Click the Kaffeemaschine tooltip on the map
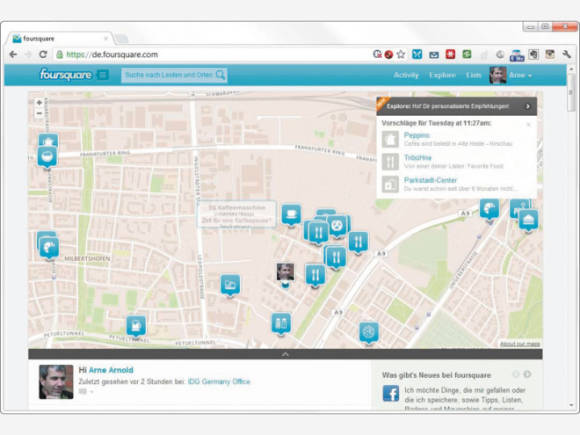This screenshot has height=435, width=580. tap(237, 214)
